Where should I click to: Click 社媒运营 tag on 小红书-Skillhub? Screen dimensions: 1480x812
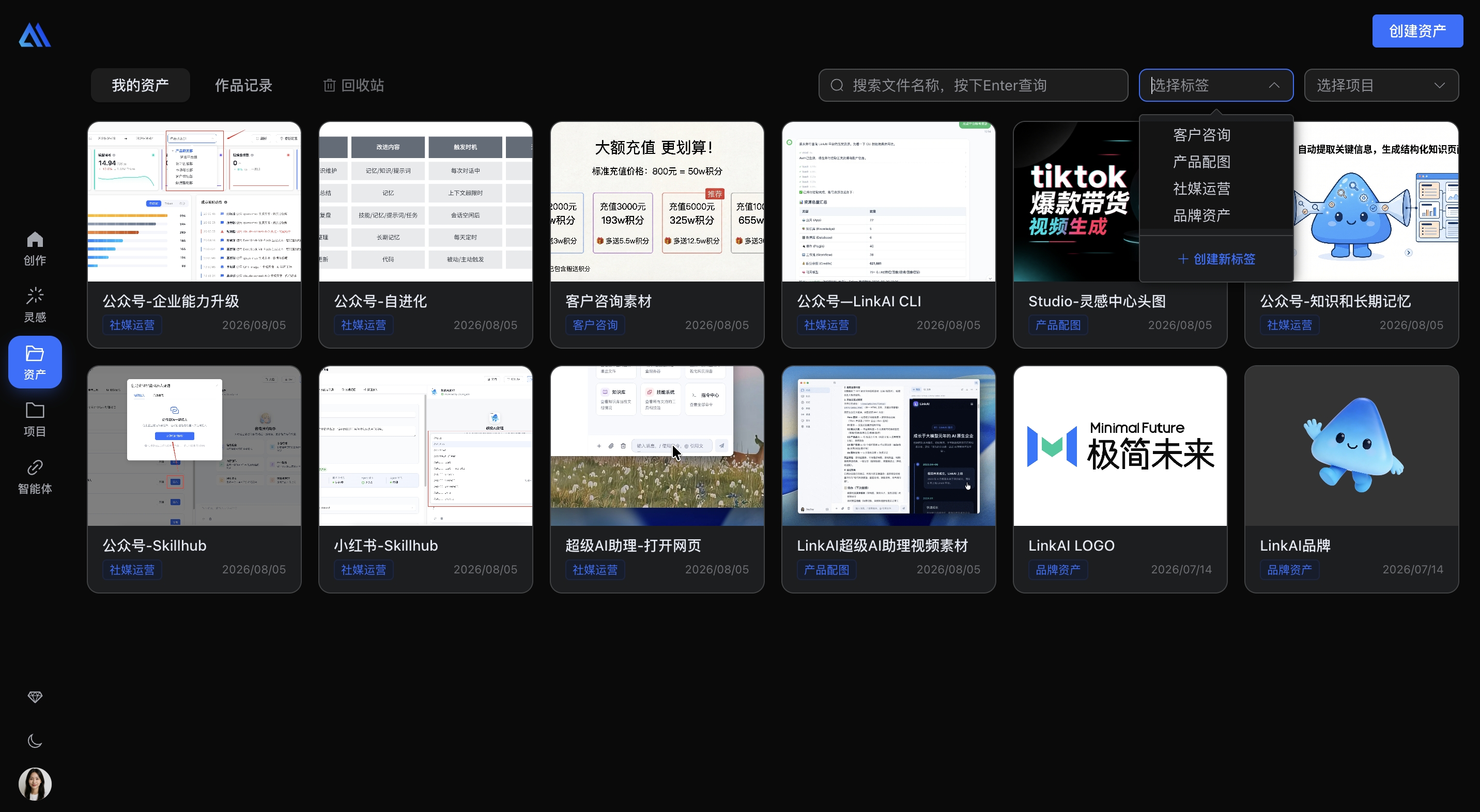click(x=364, y=570)
